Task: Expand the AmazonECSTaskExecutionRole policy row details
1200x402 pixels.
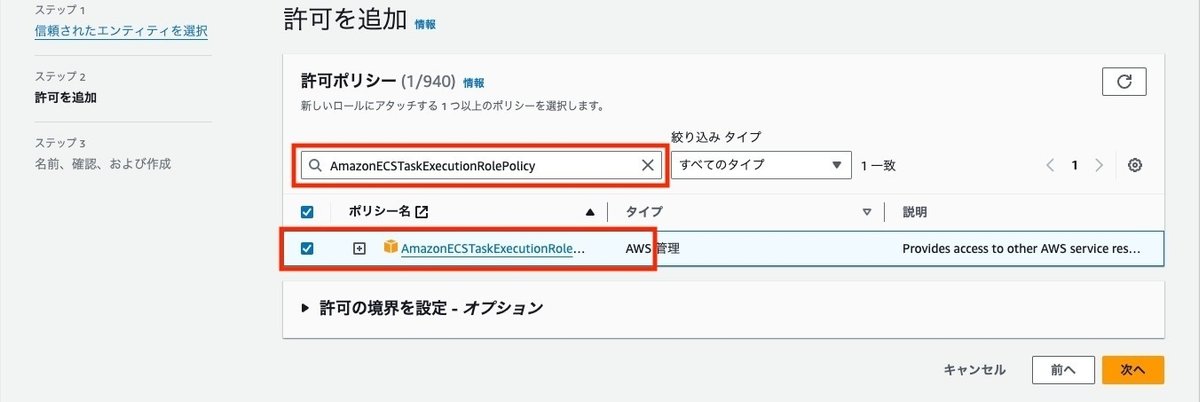Action: click(359, 248)
